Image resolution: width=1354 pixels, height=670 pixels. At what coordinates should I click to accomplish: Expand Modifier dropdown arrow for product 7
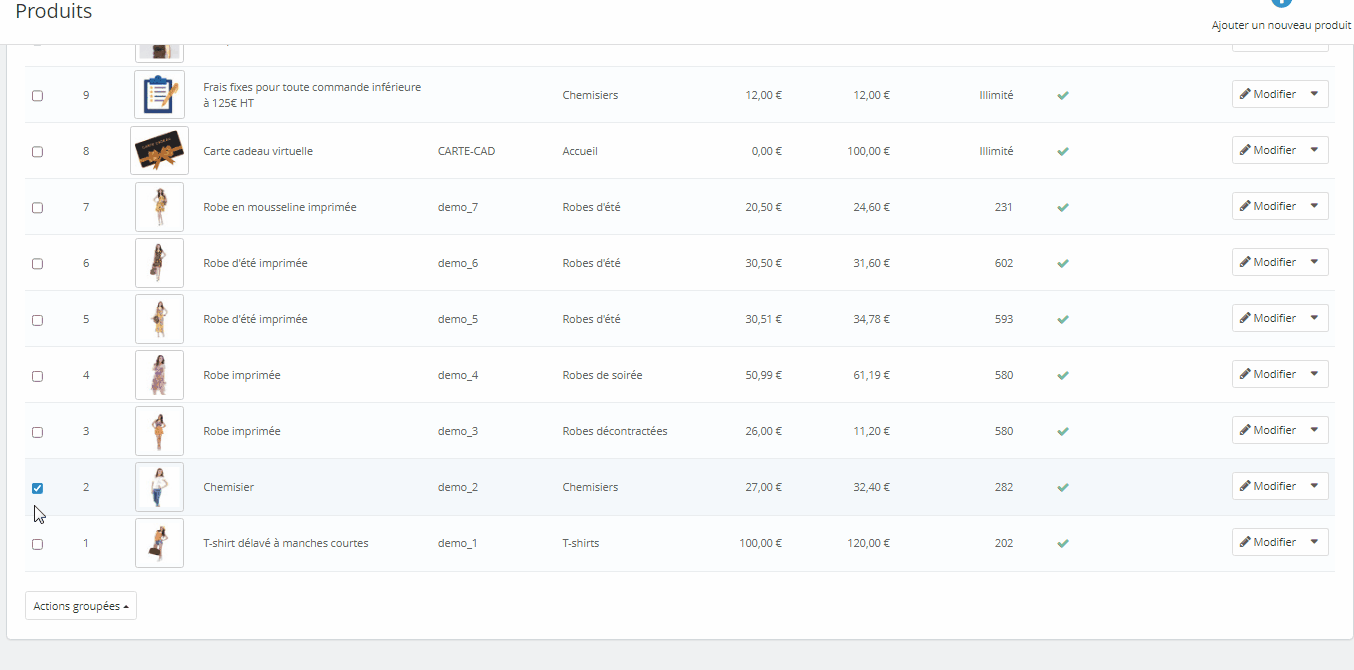1314,206
